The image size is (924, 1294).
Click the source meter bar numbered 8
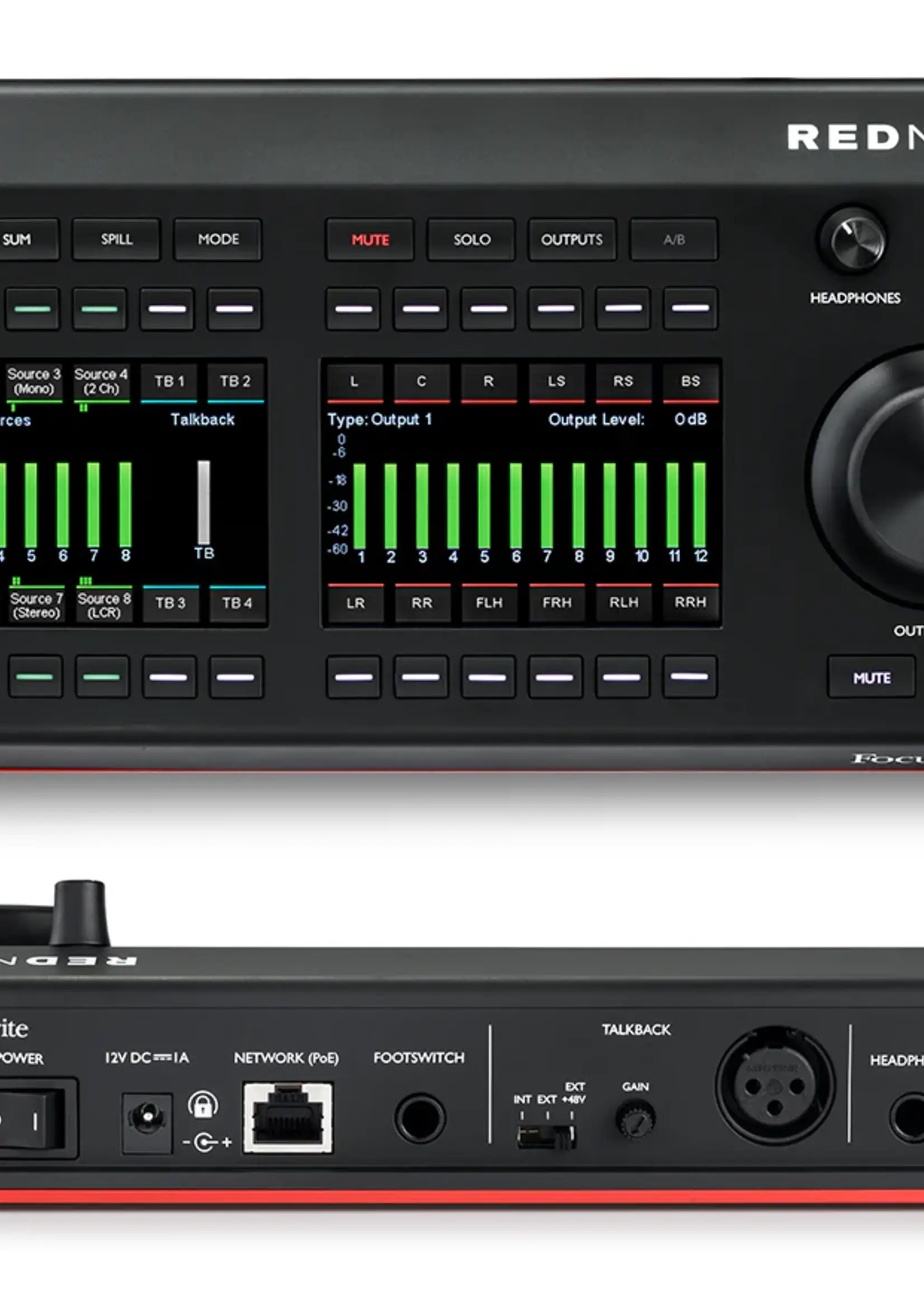(x=125, y=505)
